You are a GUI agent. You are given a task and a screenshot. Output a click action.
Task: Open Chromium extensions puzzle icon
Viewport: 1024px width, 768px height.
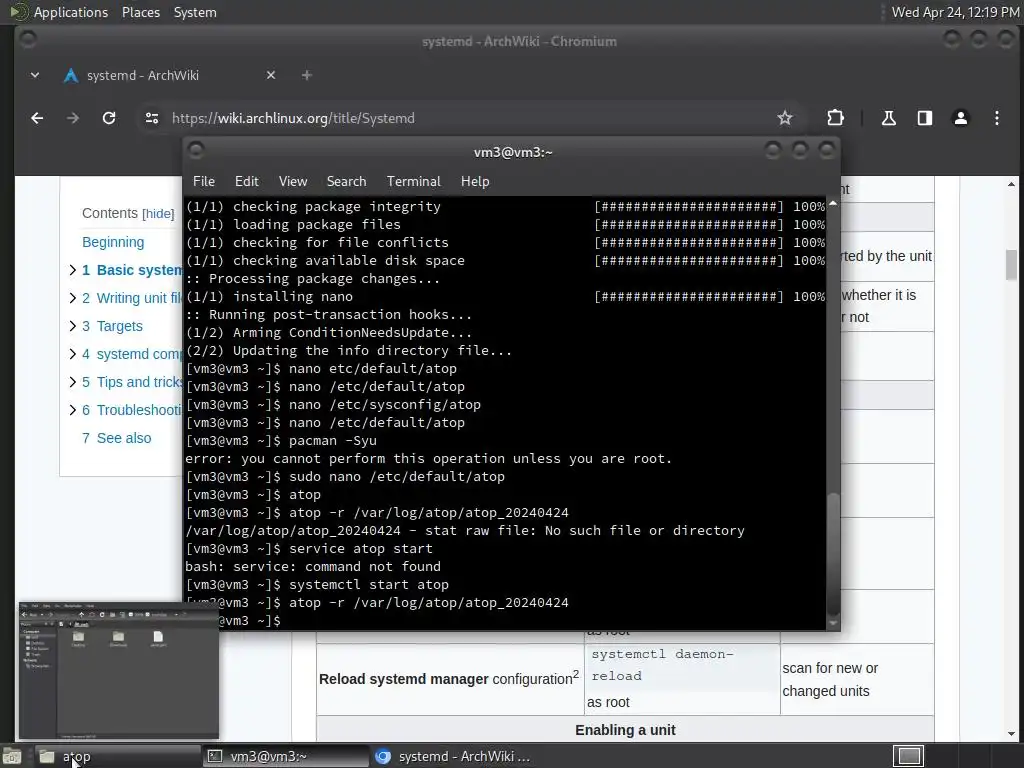pyautogui.click(x=835, y=118)
